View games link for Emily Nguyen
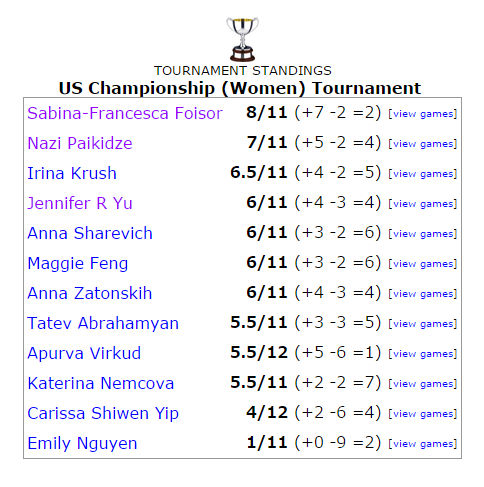 click(423, 444)
